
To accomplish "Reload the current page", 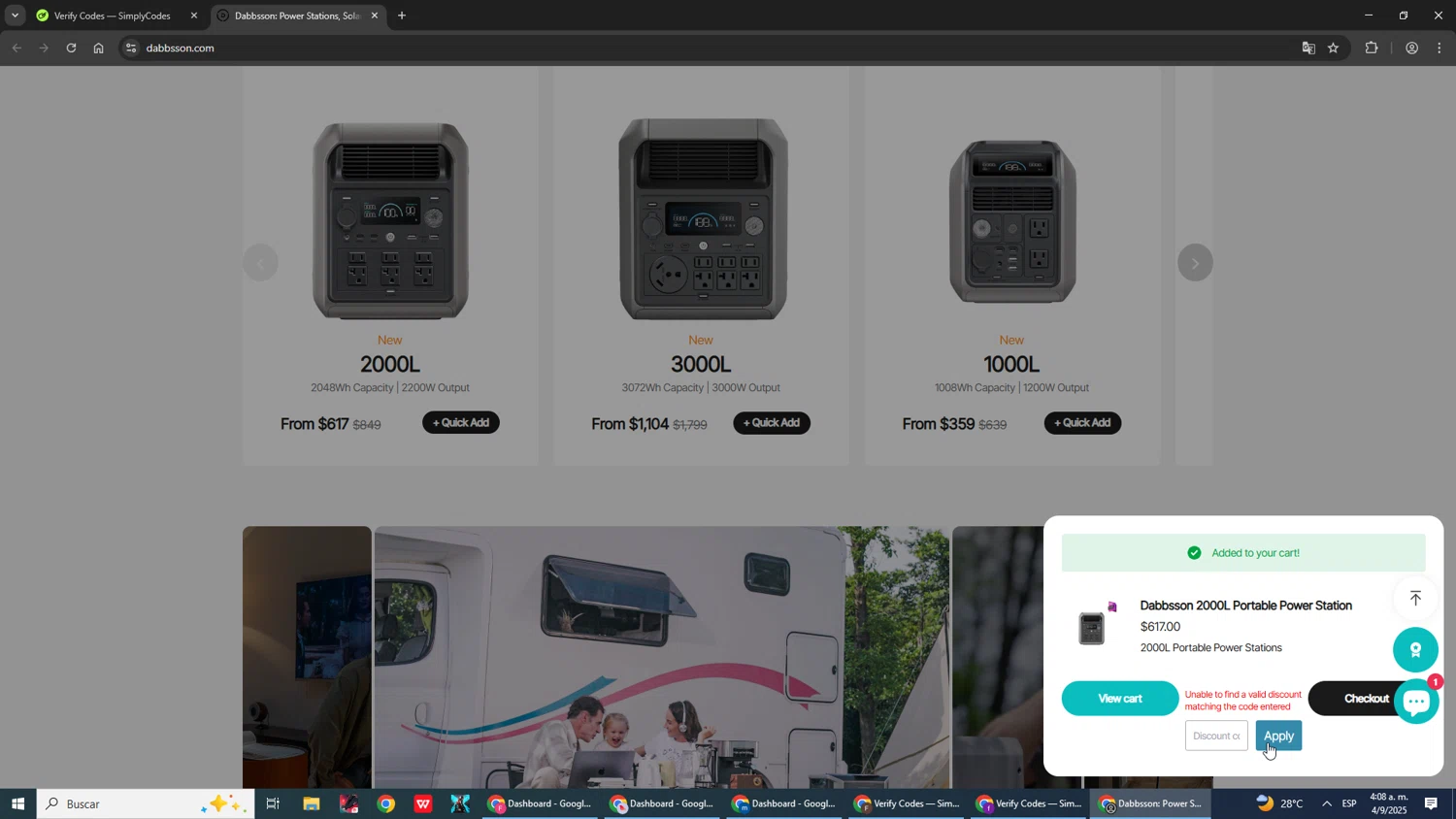I will (71, 48).
